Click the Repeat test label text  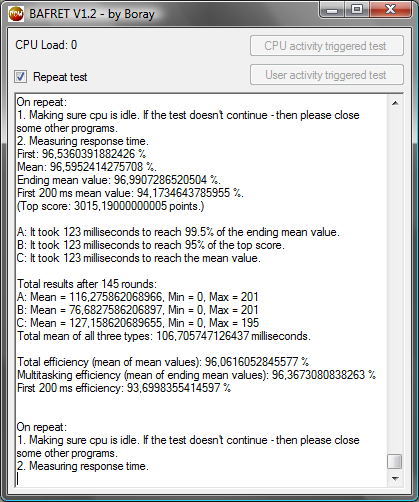60,77
